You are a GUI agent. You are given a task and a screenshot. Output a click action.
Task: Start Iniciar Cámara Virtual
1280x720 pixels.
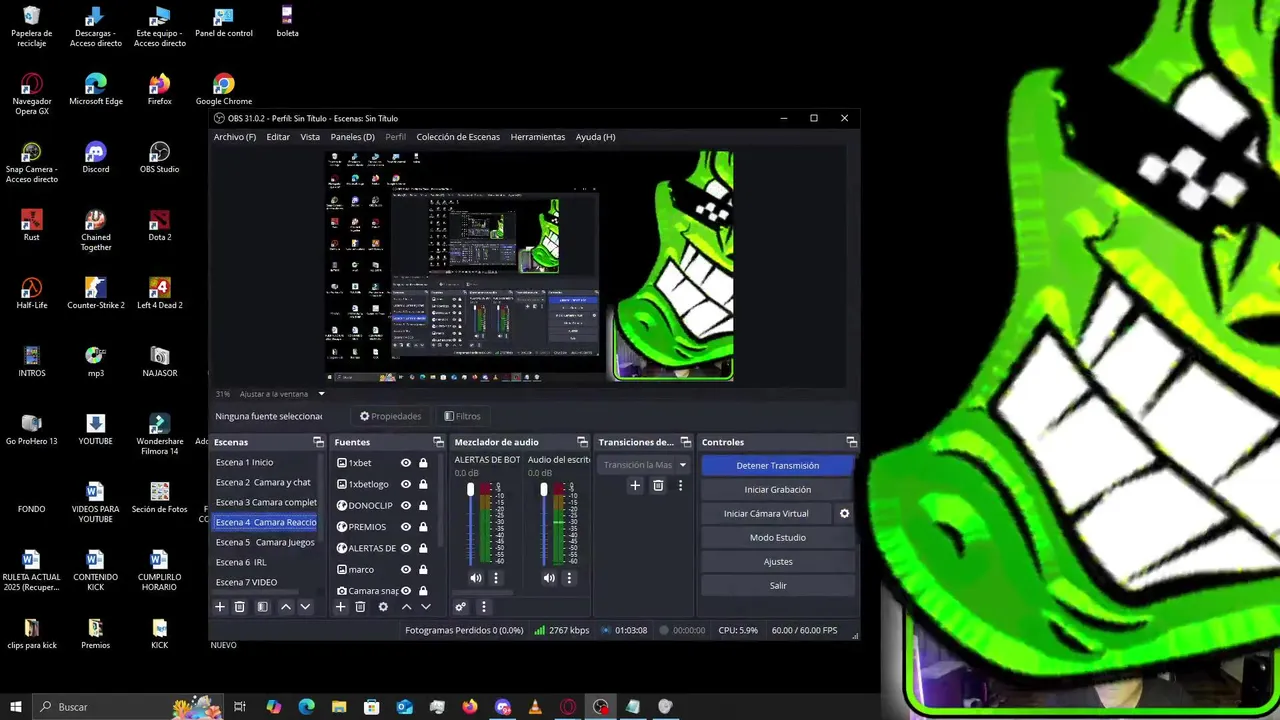point(766,513)
